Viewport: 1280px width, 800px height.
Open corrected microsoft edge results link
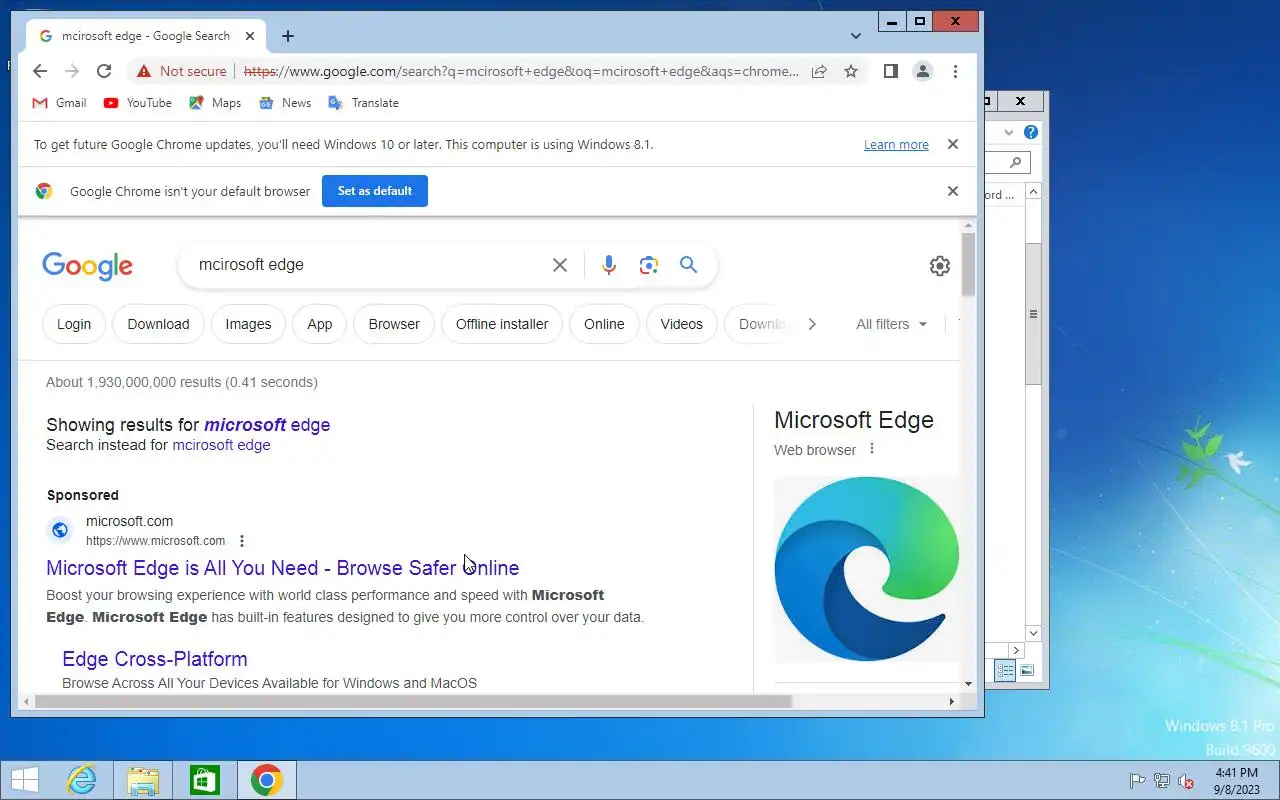(x=267, y=425)
